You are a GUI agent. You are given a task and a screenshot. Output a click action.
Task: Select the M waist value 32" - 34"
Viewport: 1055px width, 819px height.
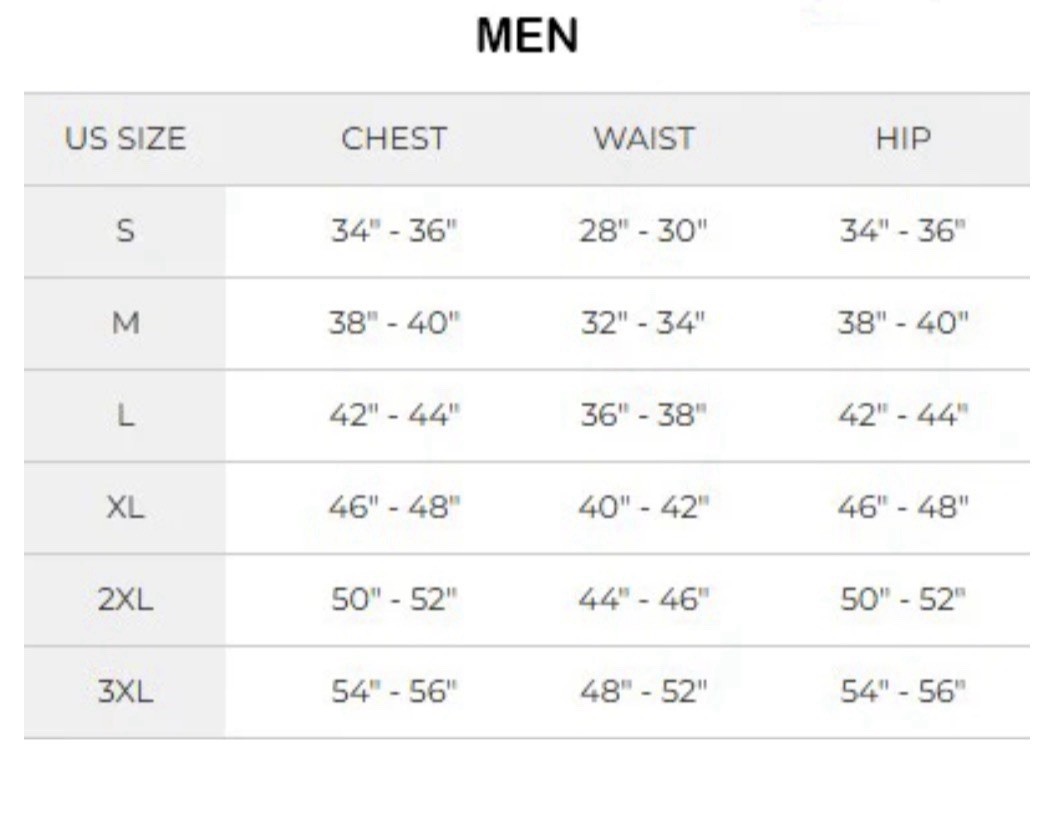[643, 323]
